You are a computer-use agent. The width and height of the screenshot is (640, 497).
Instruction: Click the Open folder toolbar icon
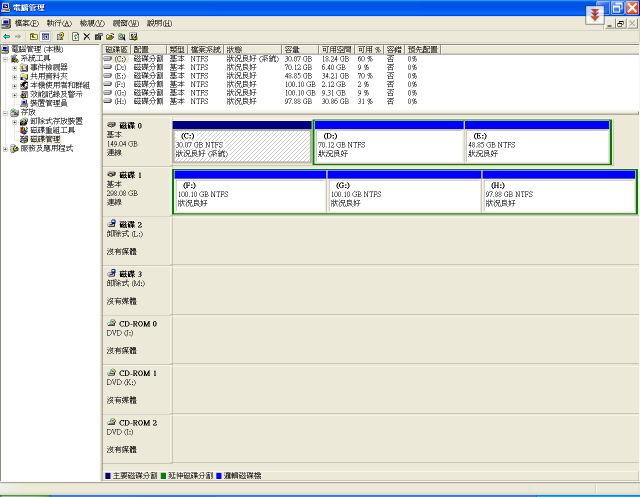tap(110, 37)
